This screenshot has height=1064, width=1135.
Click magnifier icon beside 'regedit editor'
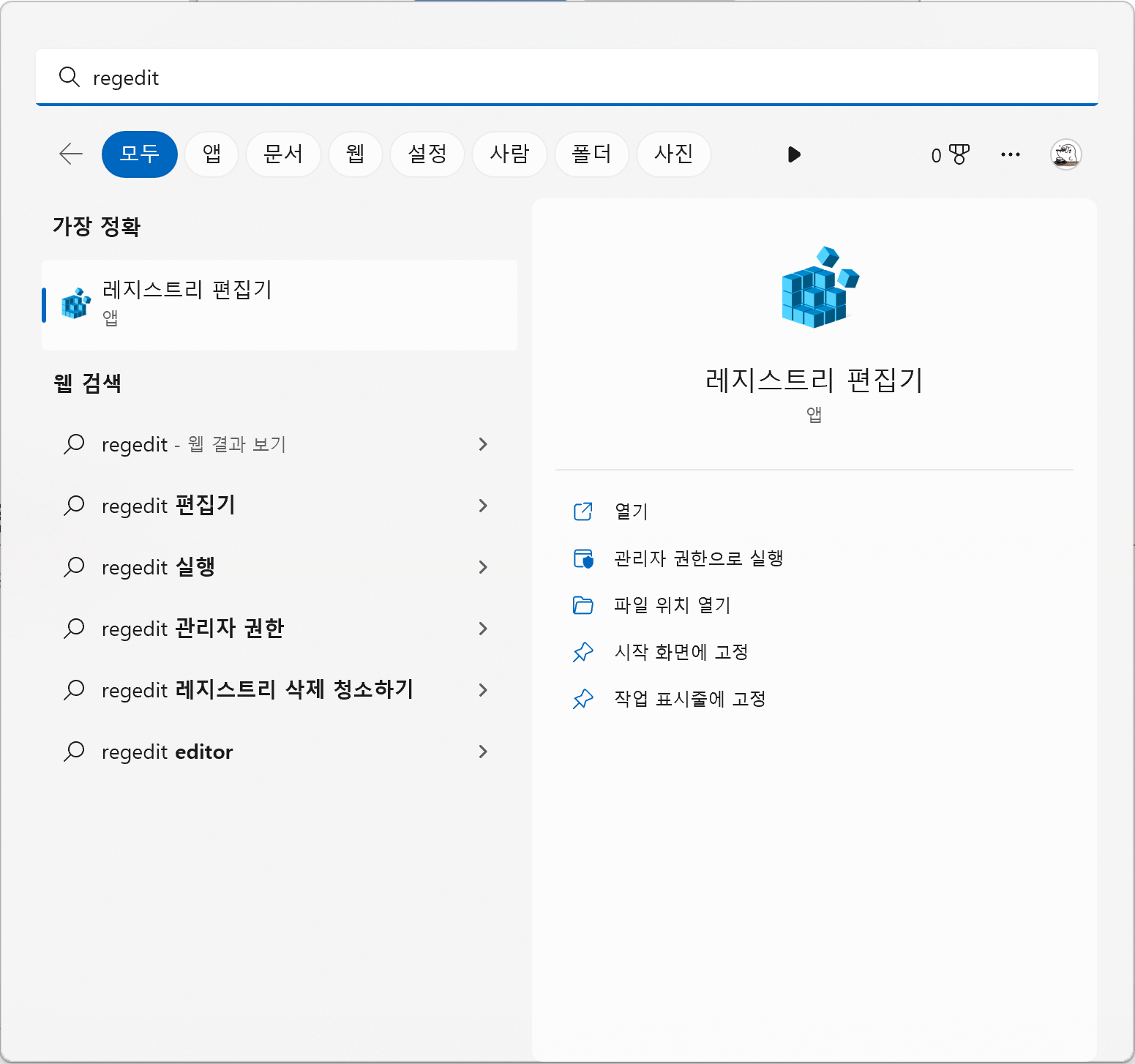[x=74, y=752]
